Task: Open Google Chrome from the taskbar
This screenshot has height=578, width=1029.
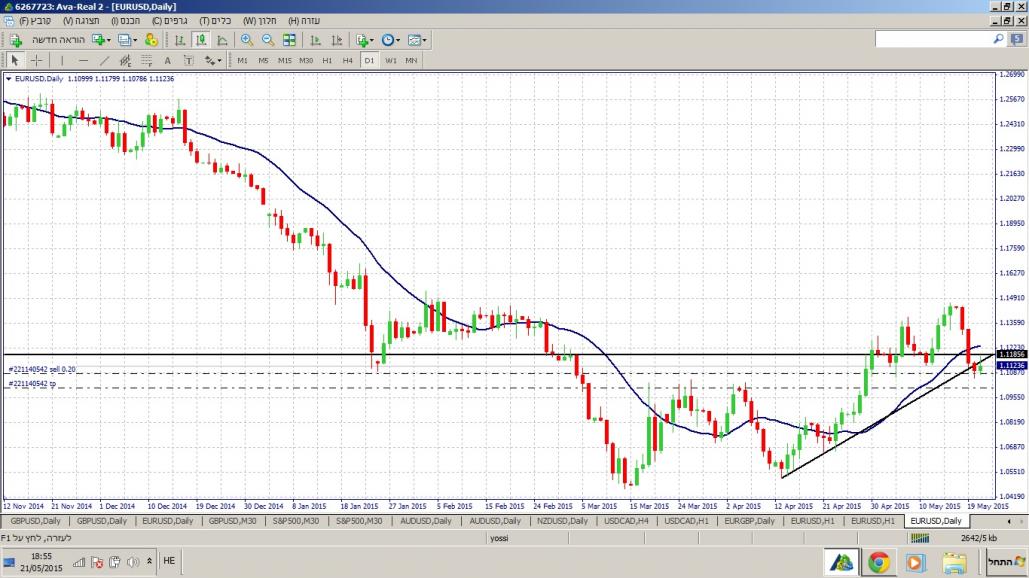Action: tap(879, 562)
